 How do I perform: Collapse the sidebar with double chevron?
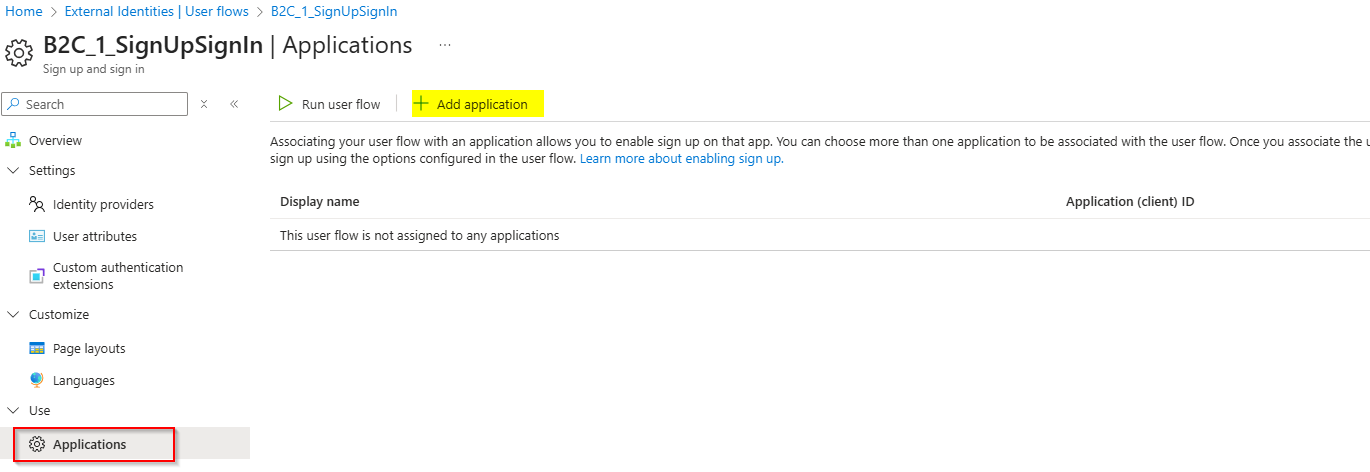click(234, 104)
